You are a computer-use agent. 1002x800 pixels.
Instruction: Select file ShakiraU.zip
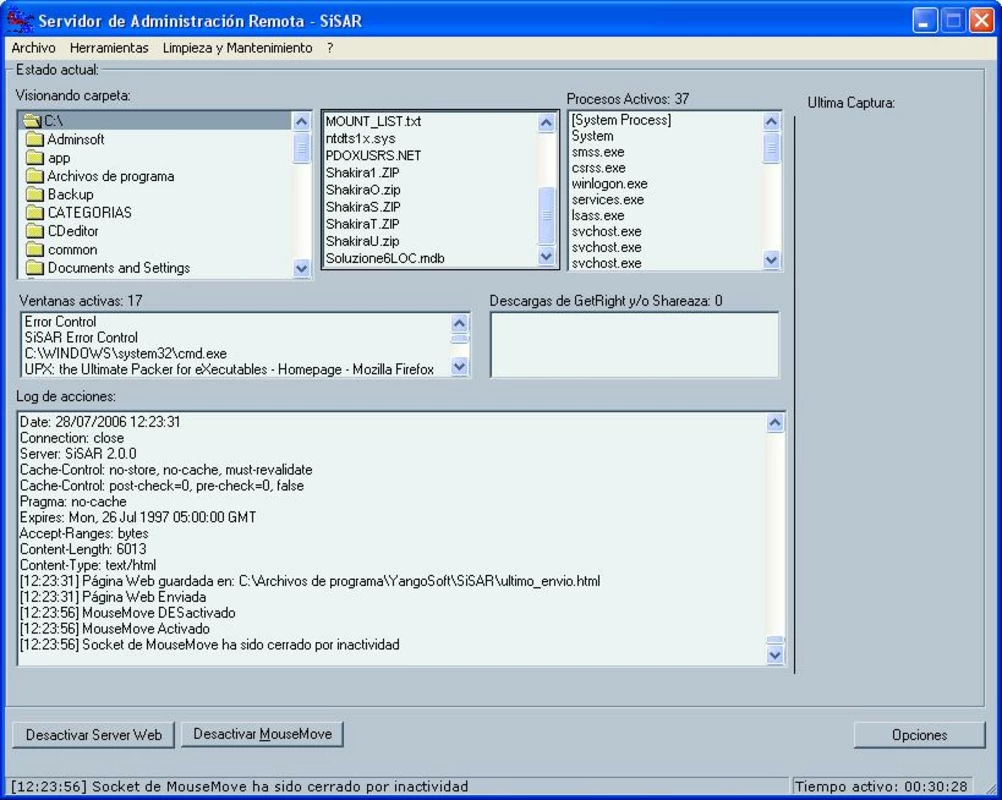pyautogui.click(x=362, y=242)
